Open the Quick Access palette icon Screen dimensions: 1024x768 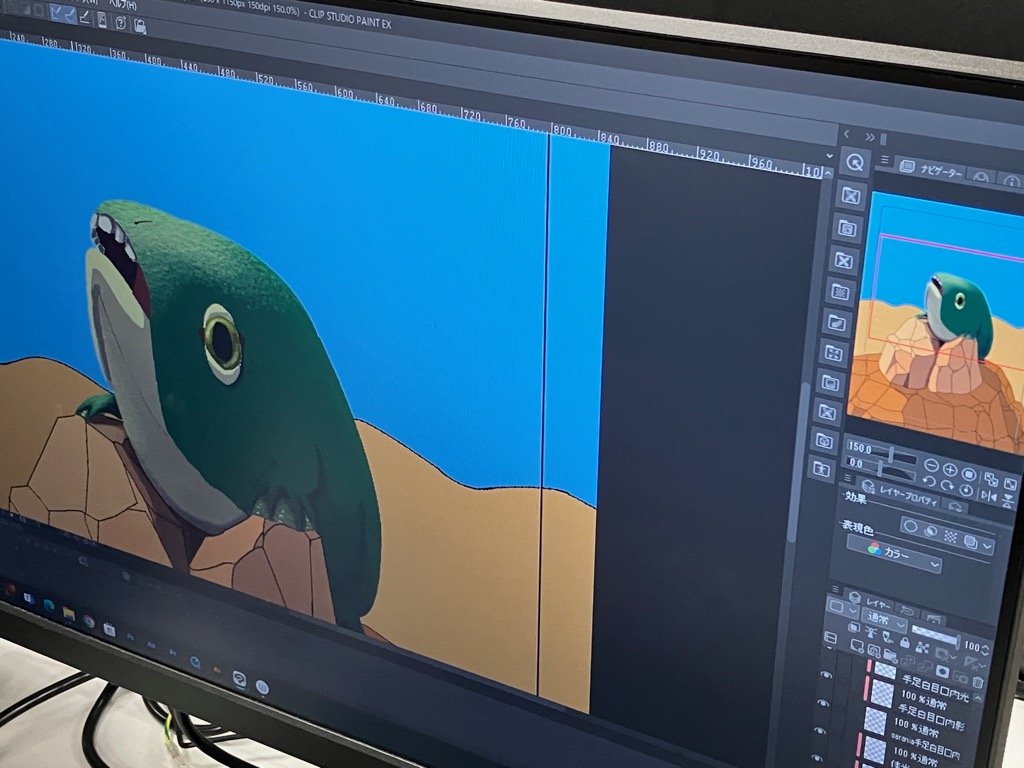click(856, 162)
